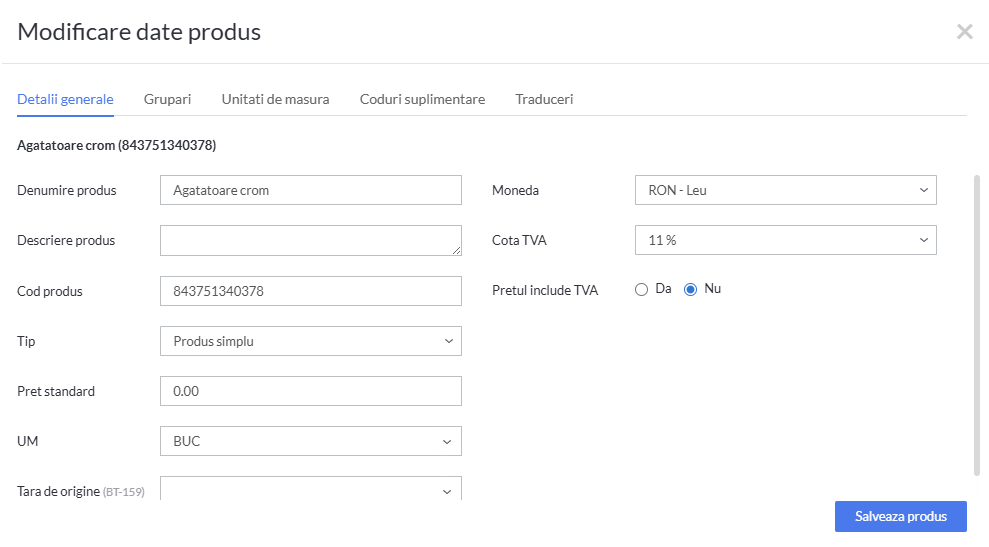Select Nu for Pretul include TVA

point(691,290)
